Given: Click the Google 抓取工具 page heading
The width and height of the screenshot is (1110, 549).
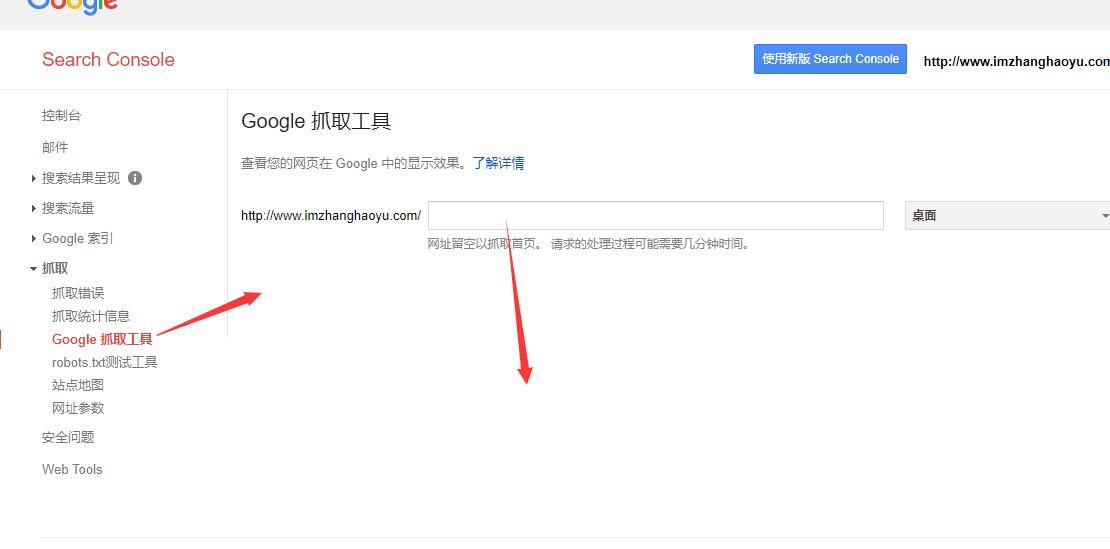Looking at the screenshot, I should tap(316, 122).
